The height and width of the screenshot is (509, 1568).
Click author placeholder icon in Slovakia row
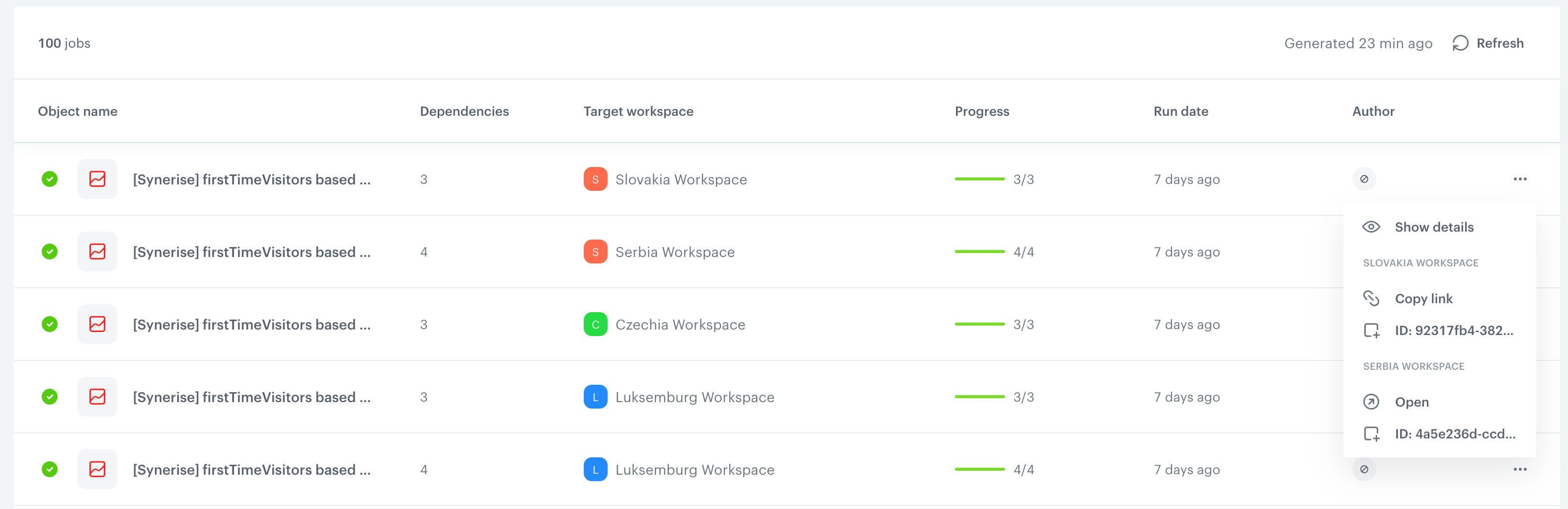(1364, 179)
